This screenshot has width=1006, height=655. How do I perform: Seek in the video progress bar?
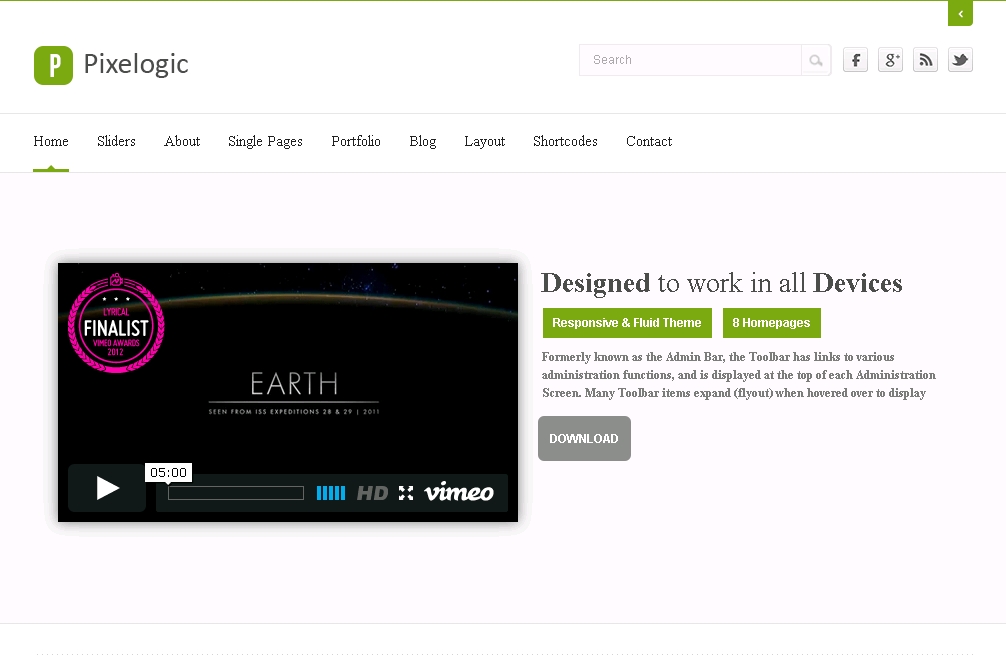tap(235, 493)
